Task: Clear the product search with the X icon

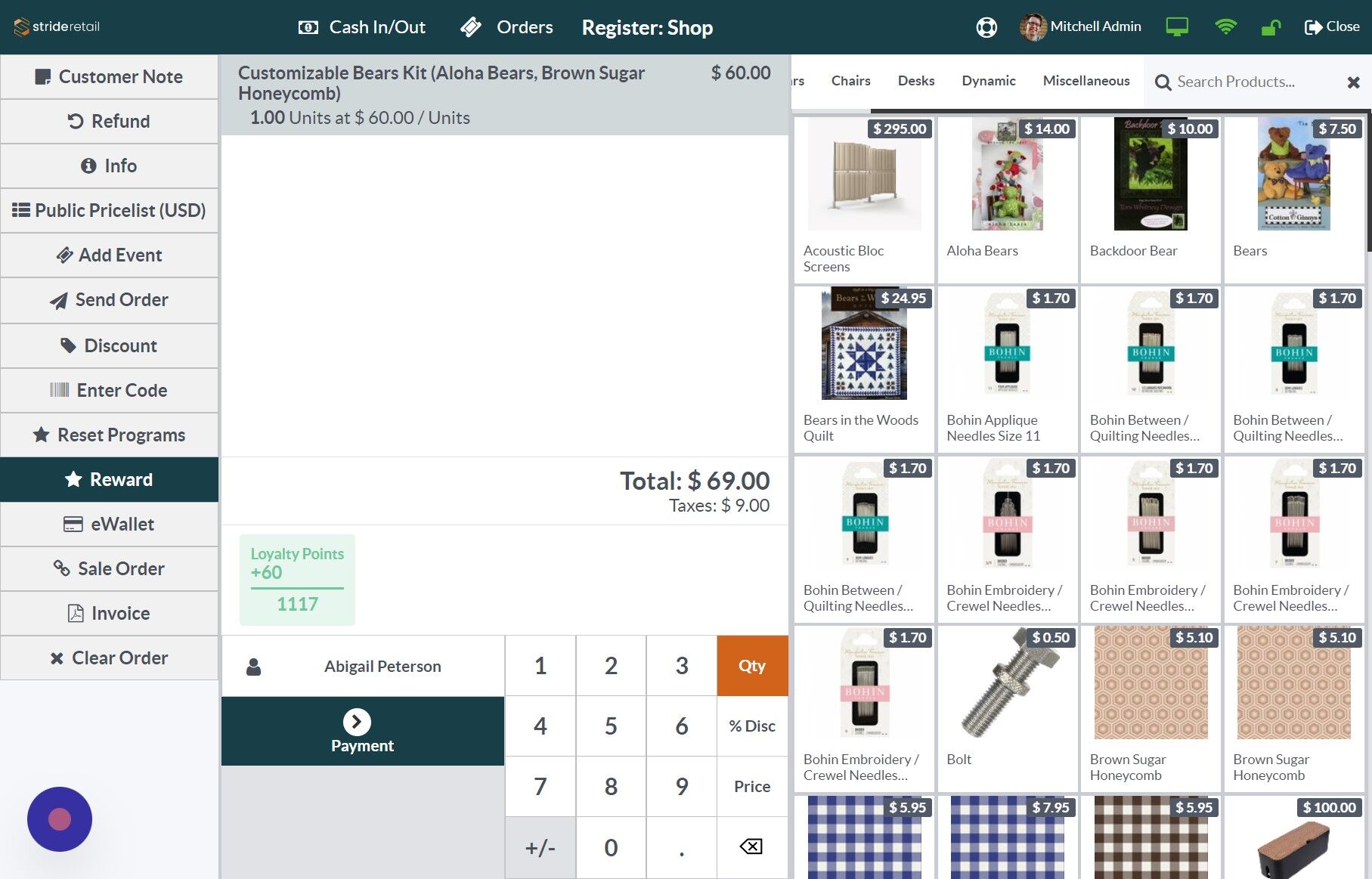Action: pos(1352,82)
